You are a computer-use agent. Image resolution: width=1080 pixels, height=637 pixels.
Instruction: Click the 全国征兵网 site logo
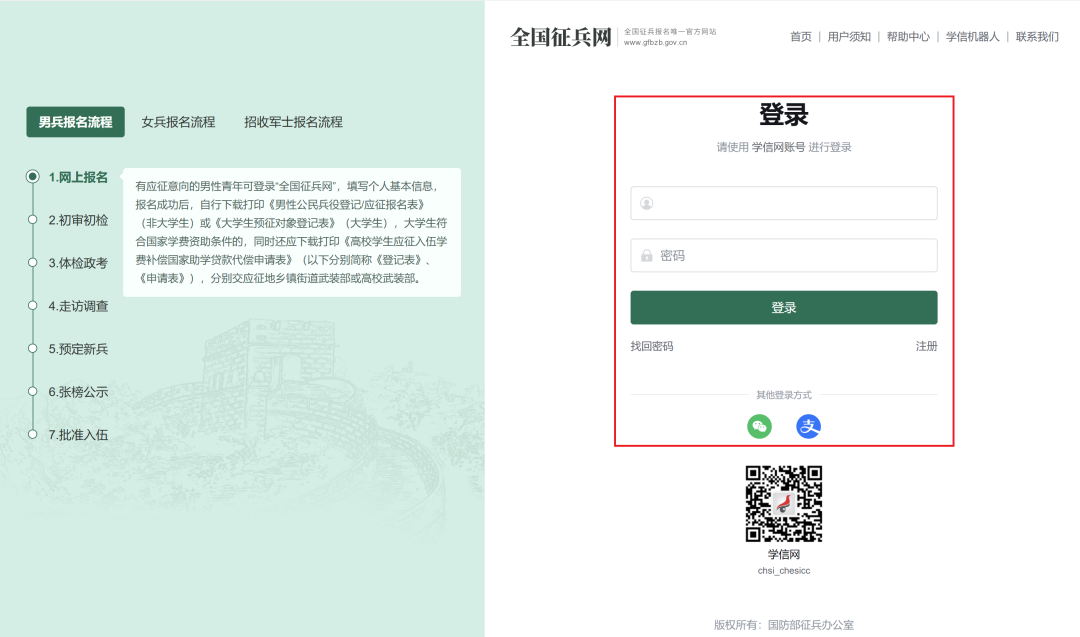(x=560, y=37)
